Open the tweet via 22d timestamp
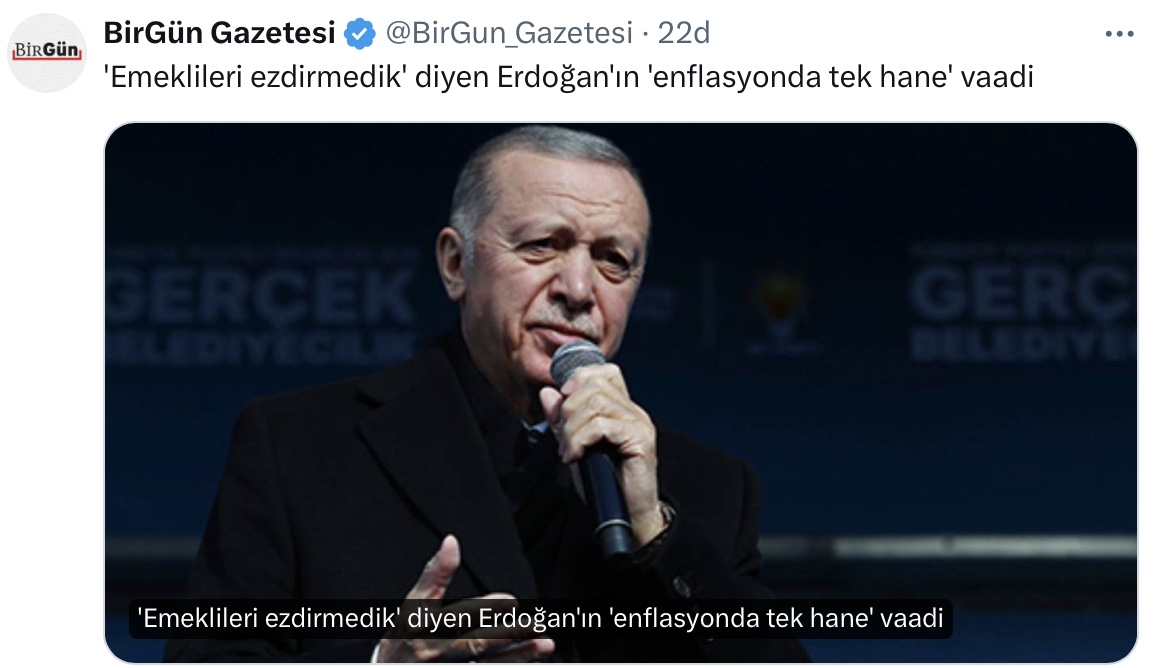1164x668 pixels. pyautogui.click(x=684, y=33)
